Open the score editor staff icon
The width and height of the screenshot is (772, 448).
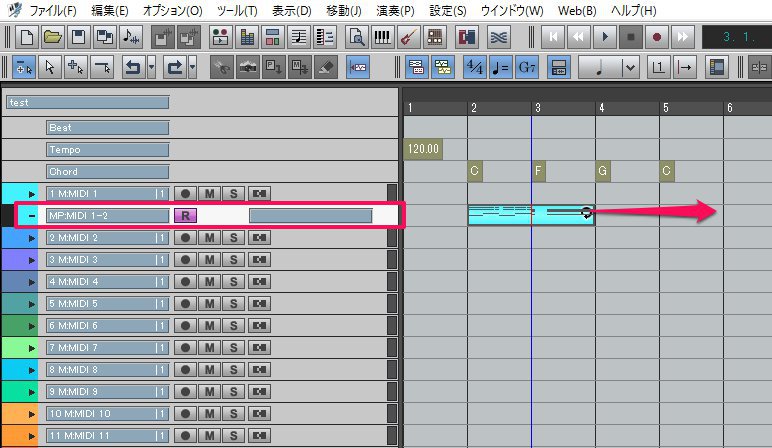[299, 37]
